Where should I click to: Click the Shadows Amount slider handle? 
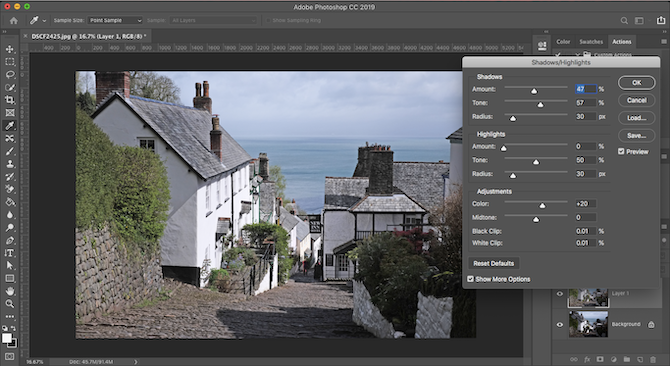pos(534,91)
